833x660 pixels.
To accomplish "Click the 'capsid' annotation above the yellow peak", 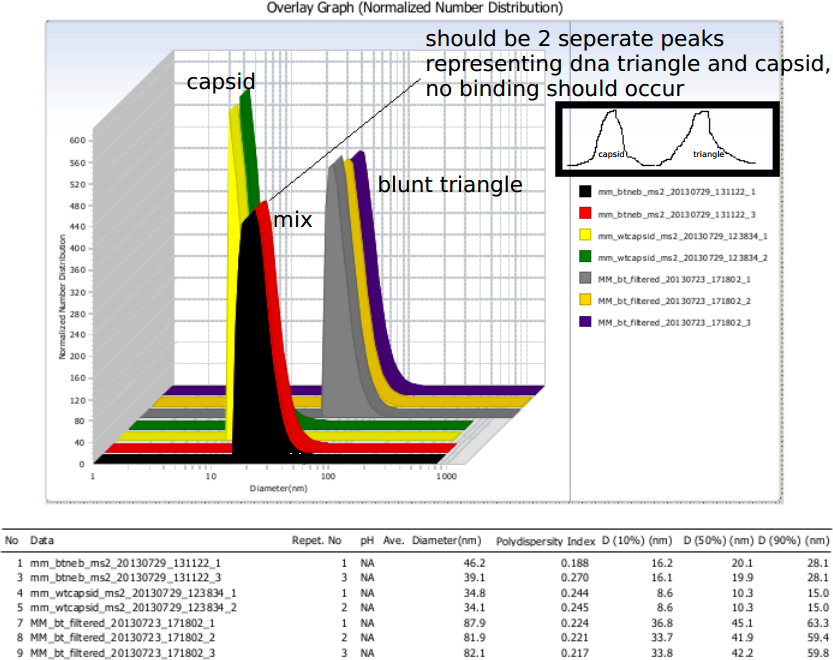I will (221, 81).
